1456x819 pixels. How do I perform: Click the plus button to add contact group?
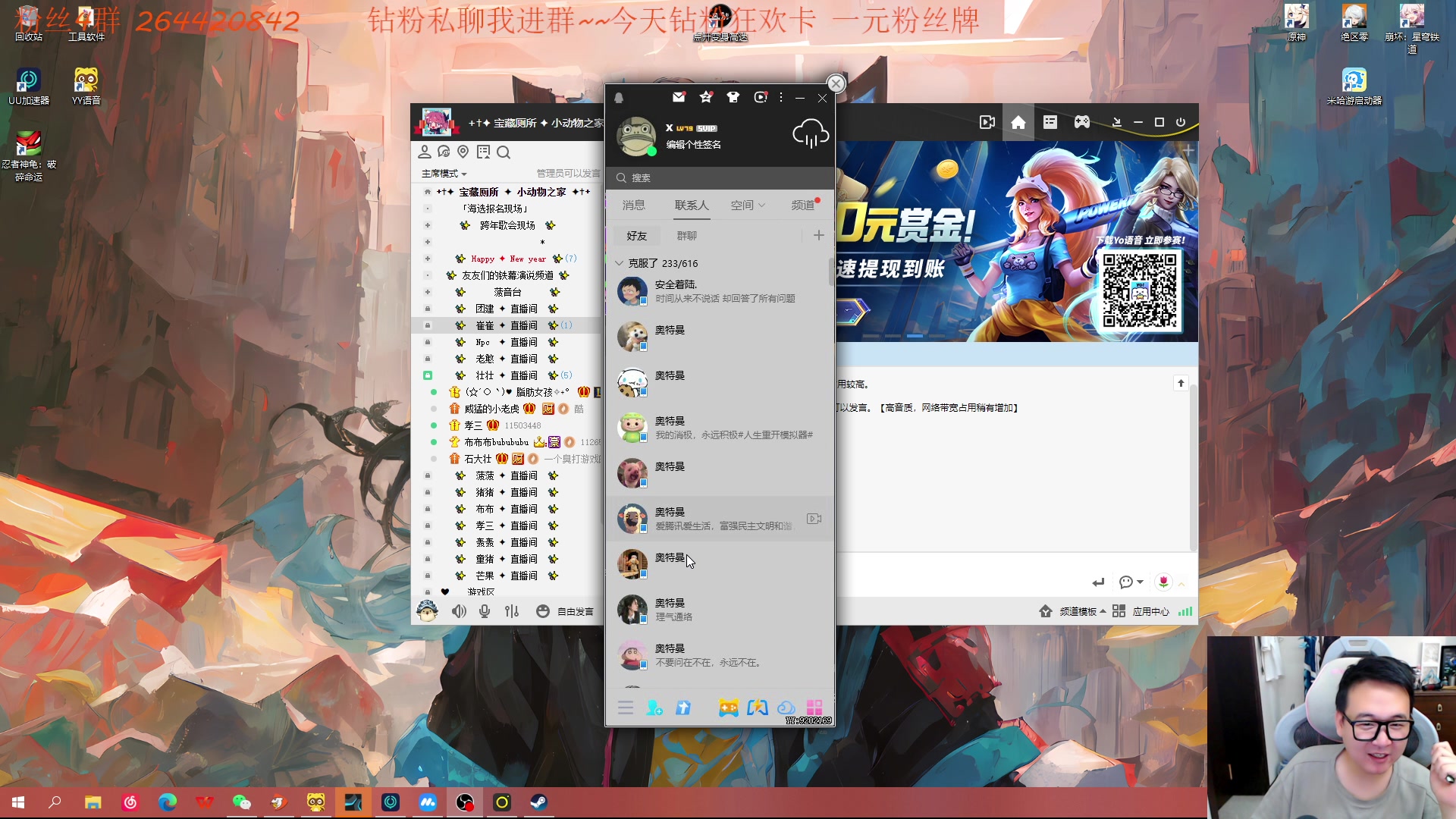(819, 236)
